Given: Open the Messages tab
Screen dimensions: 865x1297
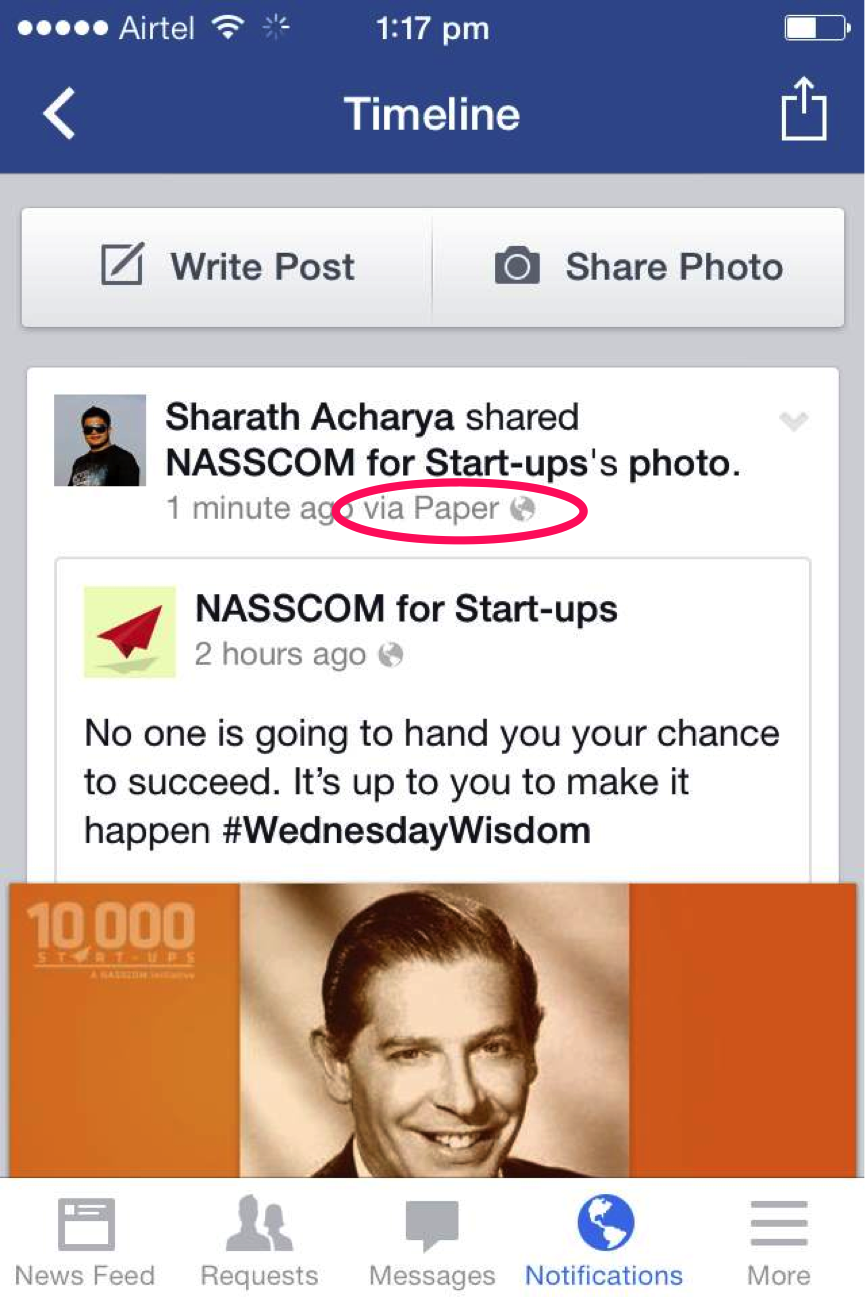Looking at the screenshot, I should click(x=432, y=1241).
